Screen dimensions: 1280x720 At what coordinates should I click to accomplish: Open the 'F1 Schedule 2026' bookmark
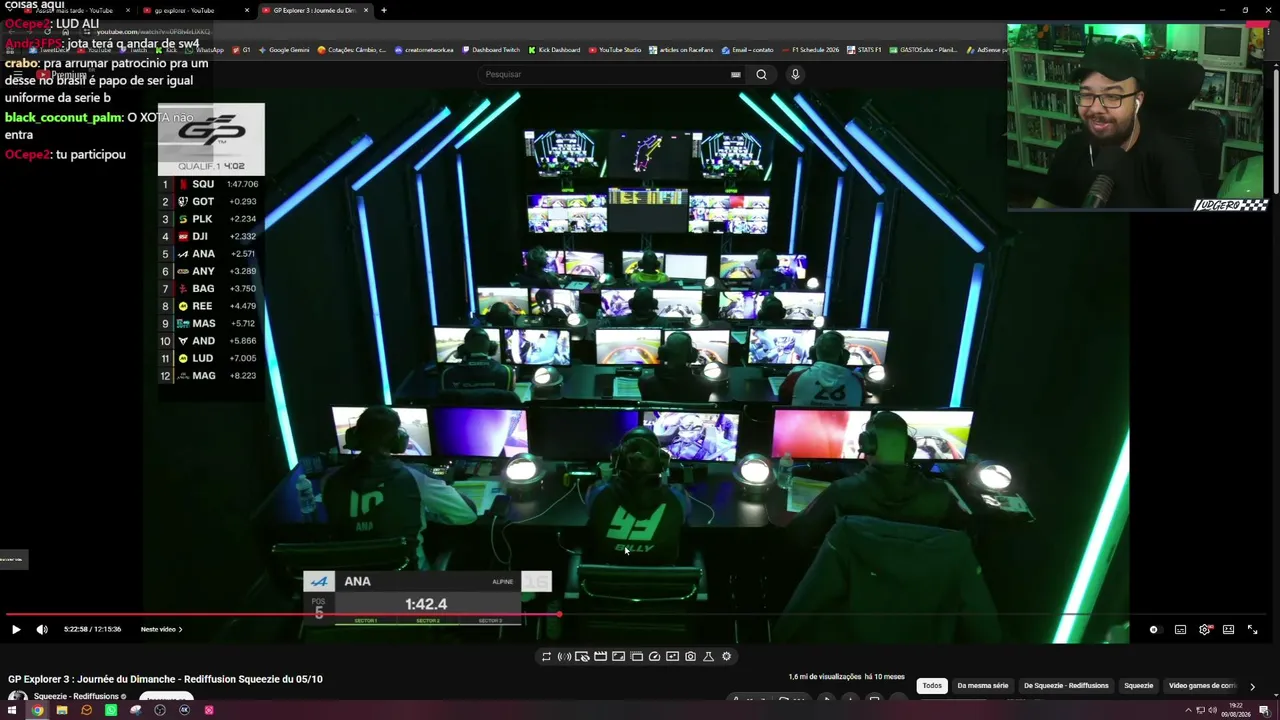[x=810, y=49]
